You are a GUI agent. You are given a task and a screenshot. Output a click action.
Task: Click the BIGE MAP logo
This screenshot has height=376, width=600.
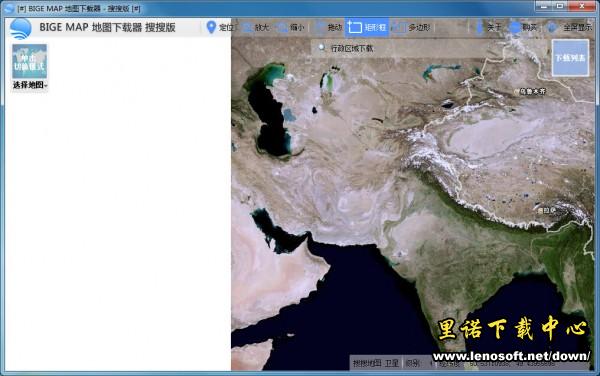tap(20, 28)
